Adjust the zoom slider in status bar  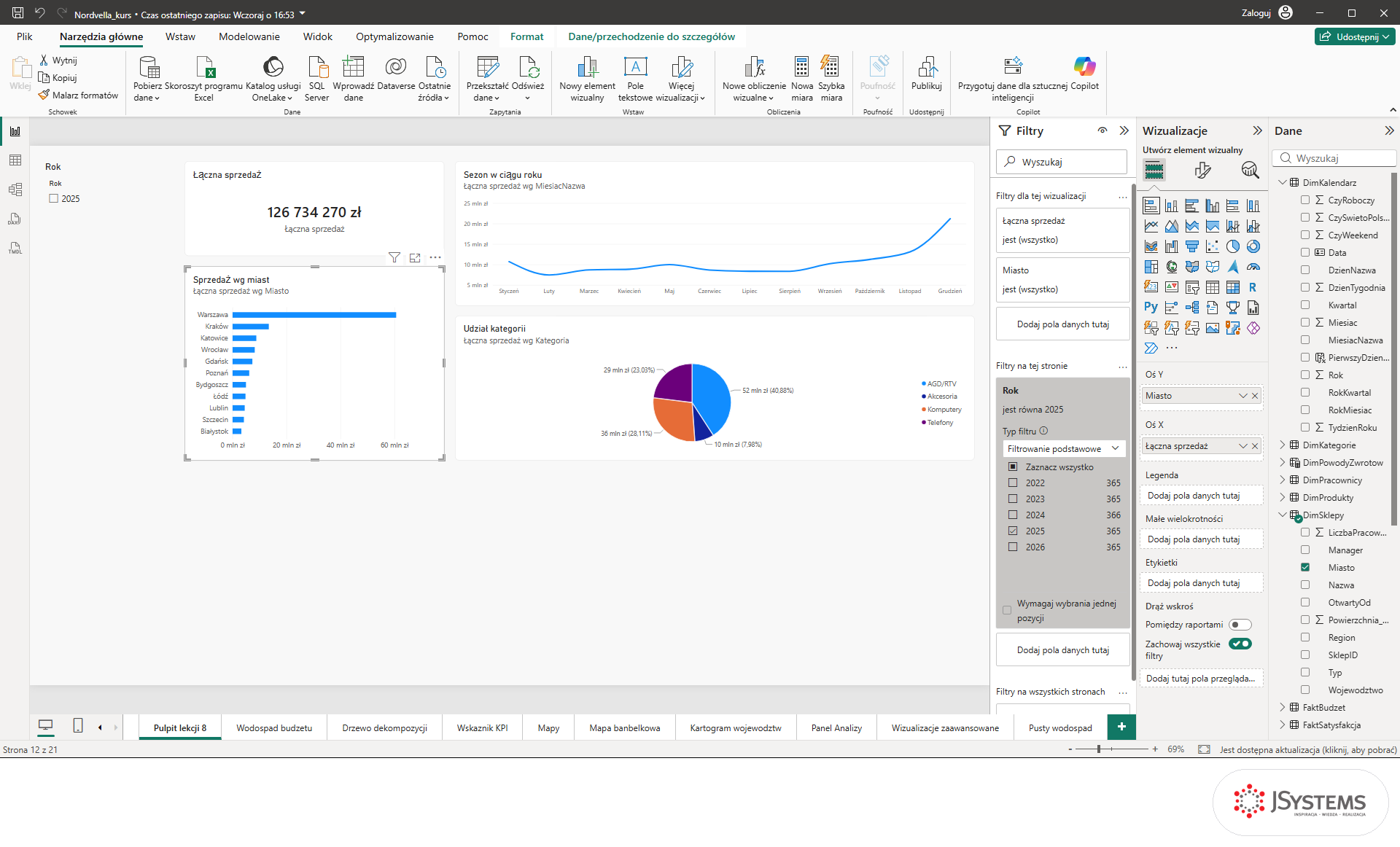(x=1099, y=749)
